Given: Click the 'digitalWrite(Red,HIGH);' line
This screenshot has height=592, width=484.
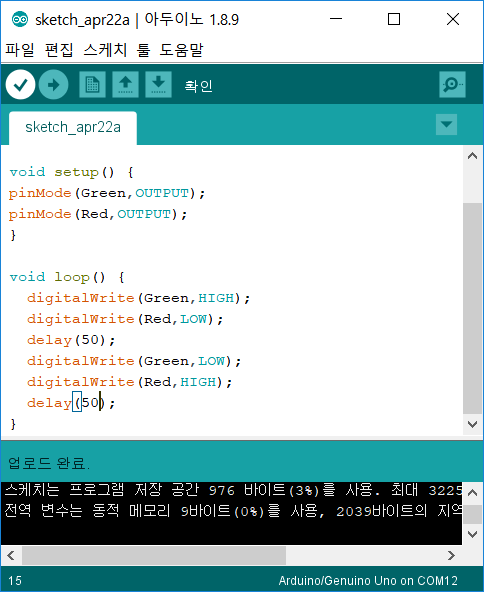Looking at the screenshot, I should [129, 382].
